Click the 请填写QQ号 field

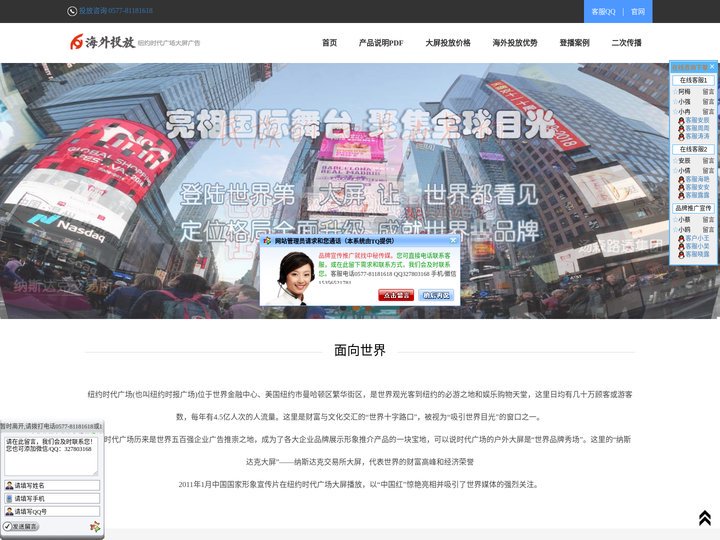(52, 511)
